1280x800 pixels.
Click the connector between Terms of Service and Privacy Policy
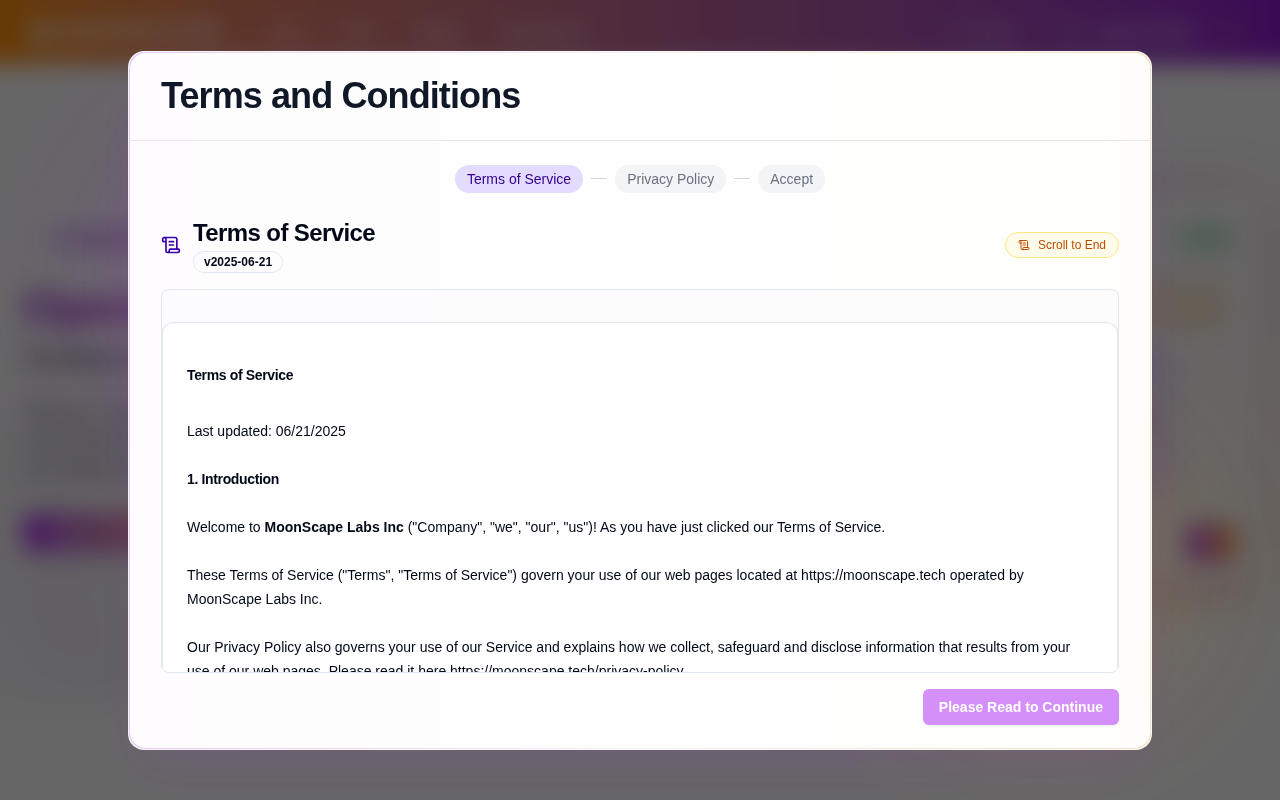[599, 179]
